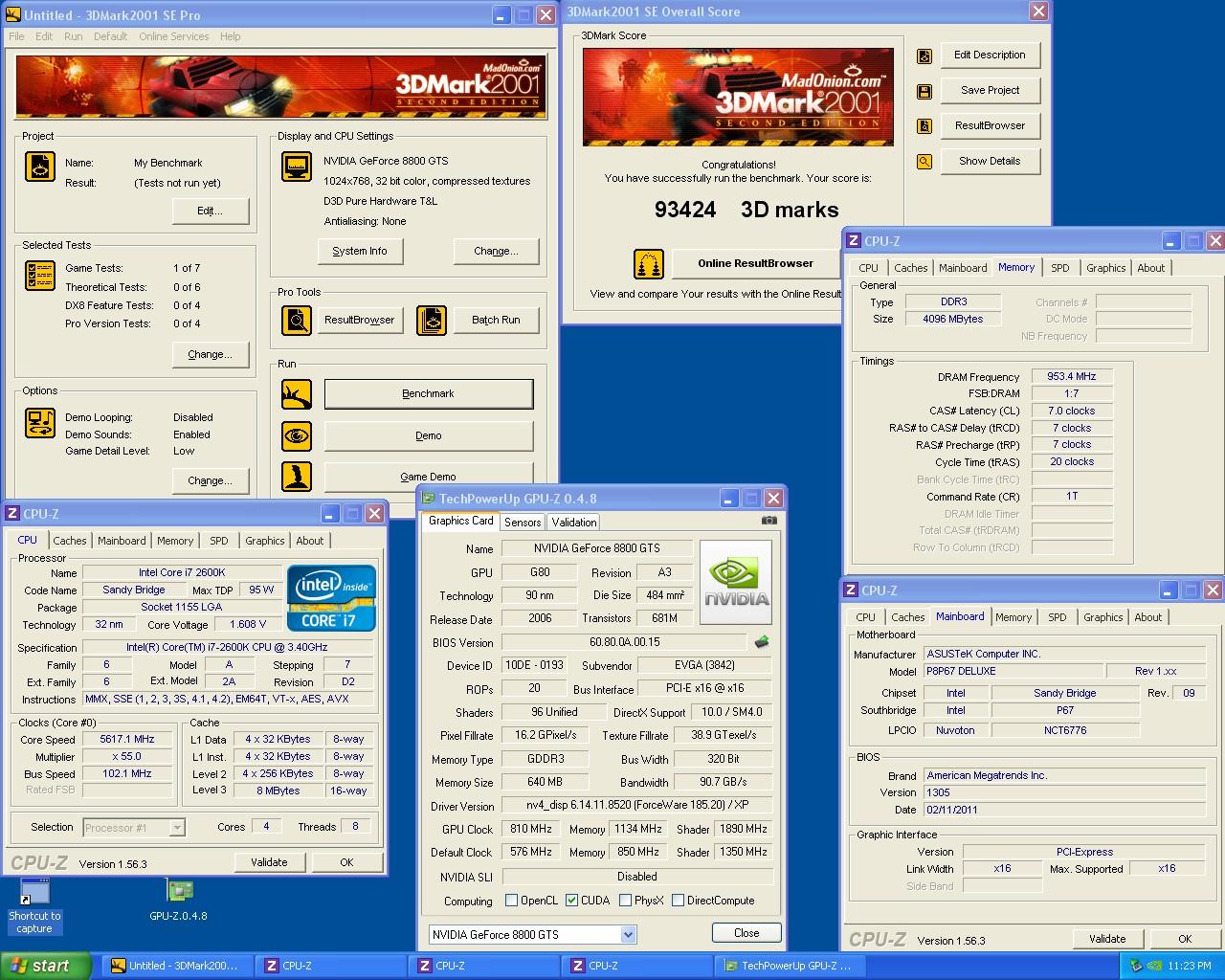Open the Online Services menu
The width and height of the screenshot is (1225, 980).
[173, 36]
